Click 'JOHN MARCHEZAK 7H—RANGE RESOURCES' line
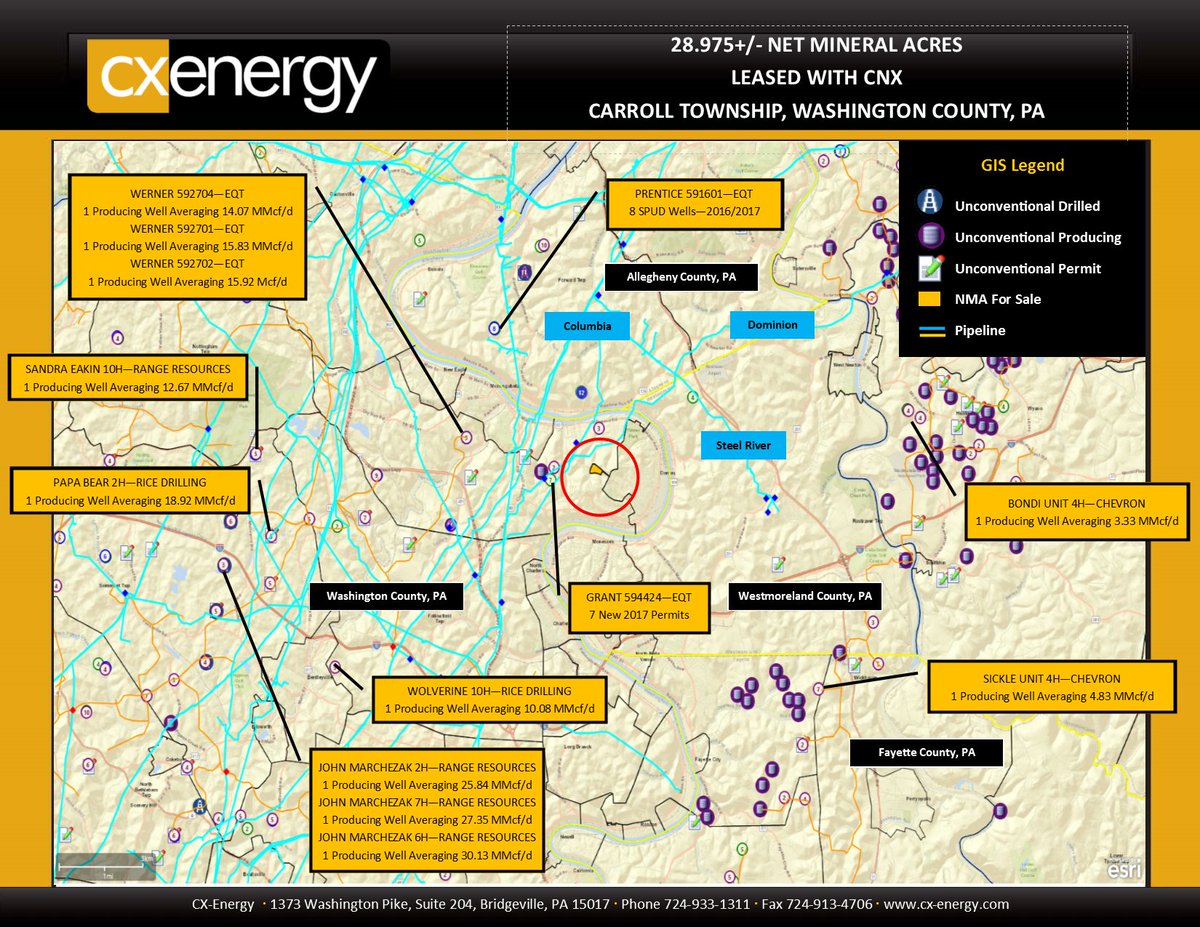 coord(427,802)
